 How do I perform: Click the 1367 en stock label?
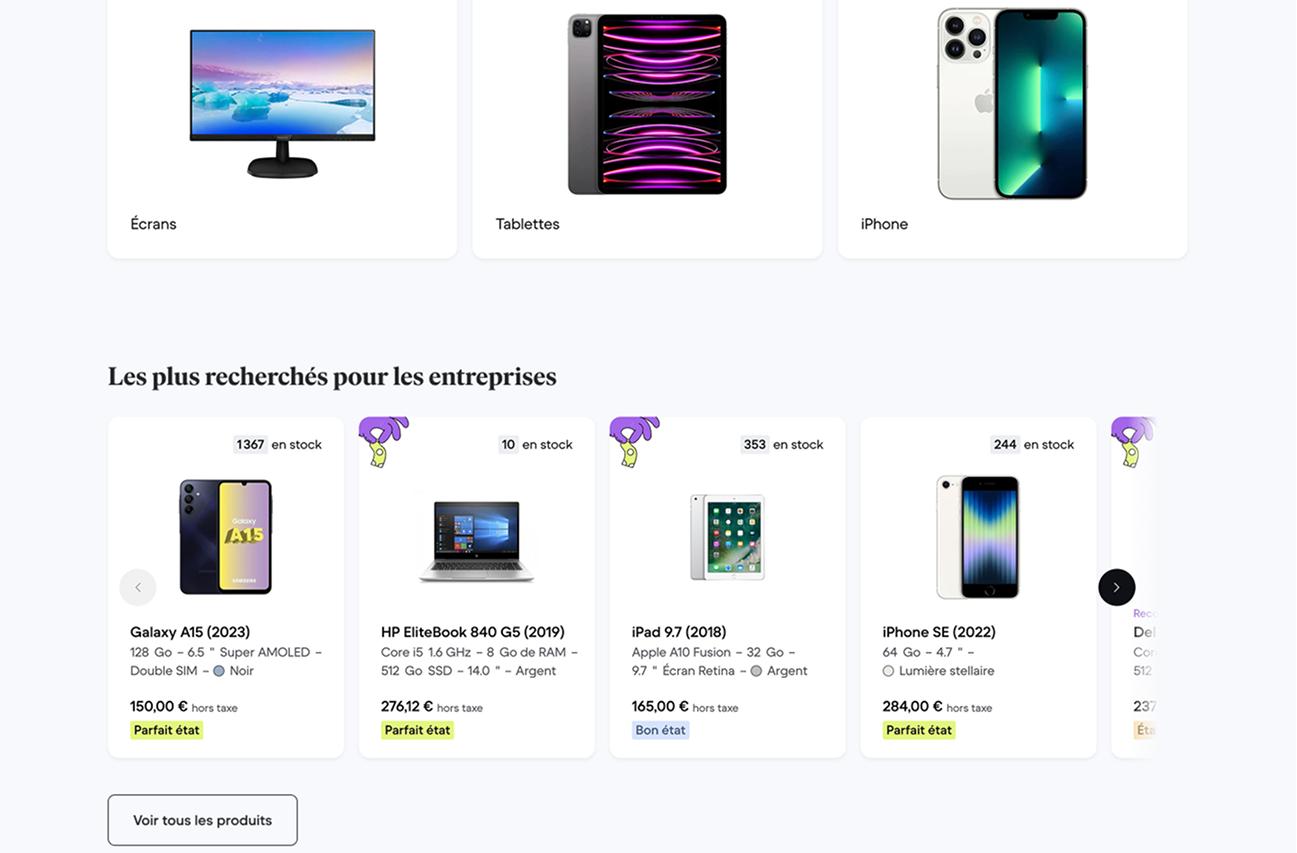coord(279,444)
